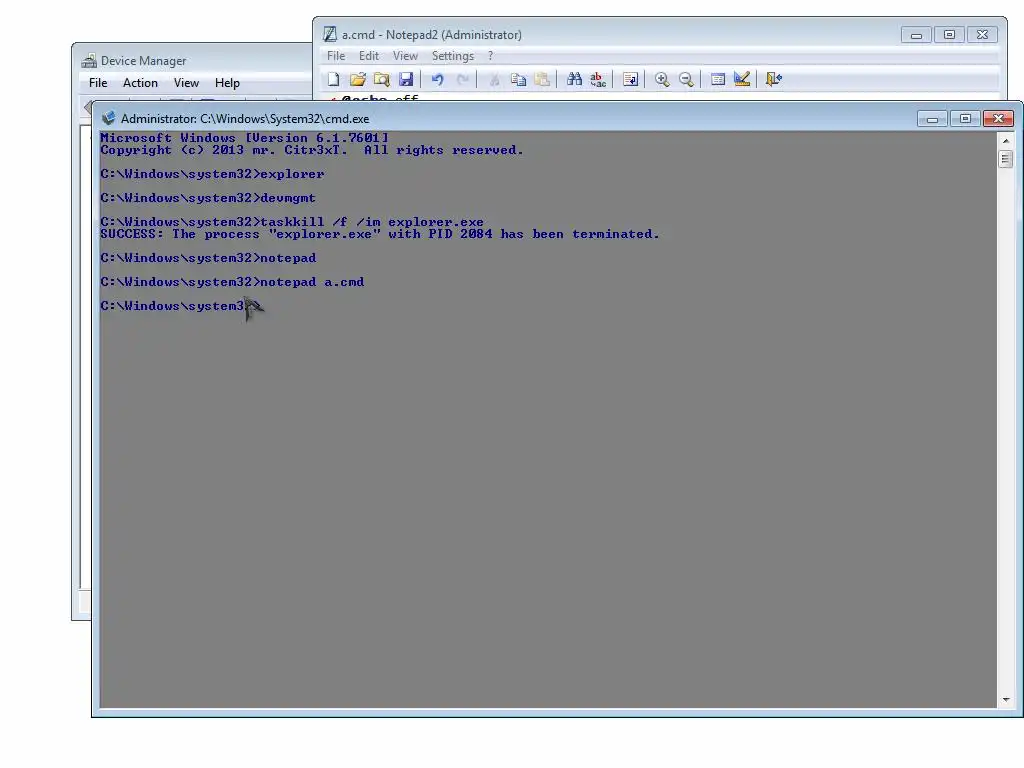Open the Settings menu in Notepad2

(453, 56)
